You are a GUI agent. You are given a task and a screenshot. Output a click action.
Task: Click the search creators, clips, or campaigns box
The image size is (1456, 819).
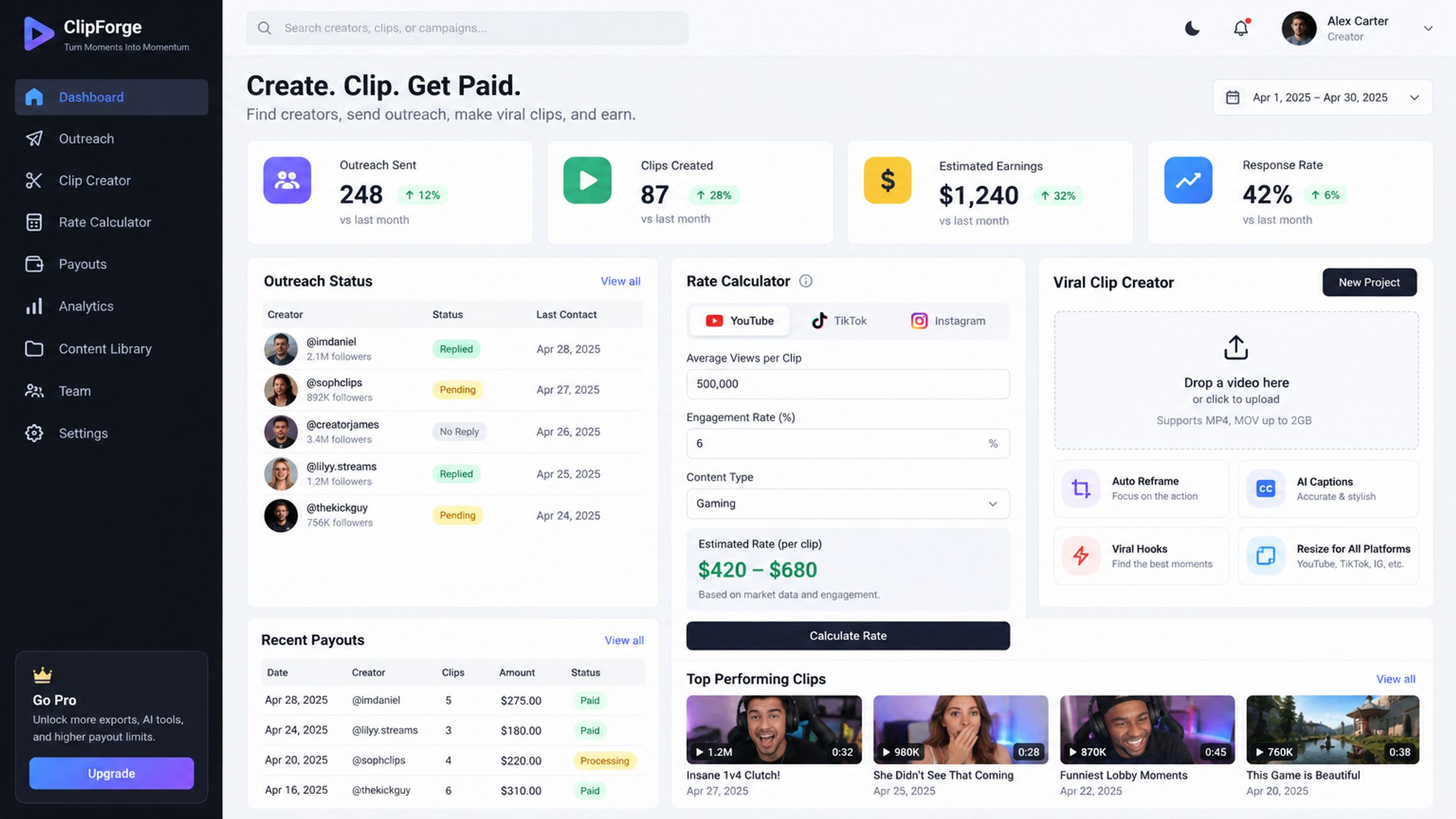click(467, 28)
